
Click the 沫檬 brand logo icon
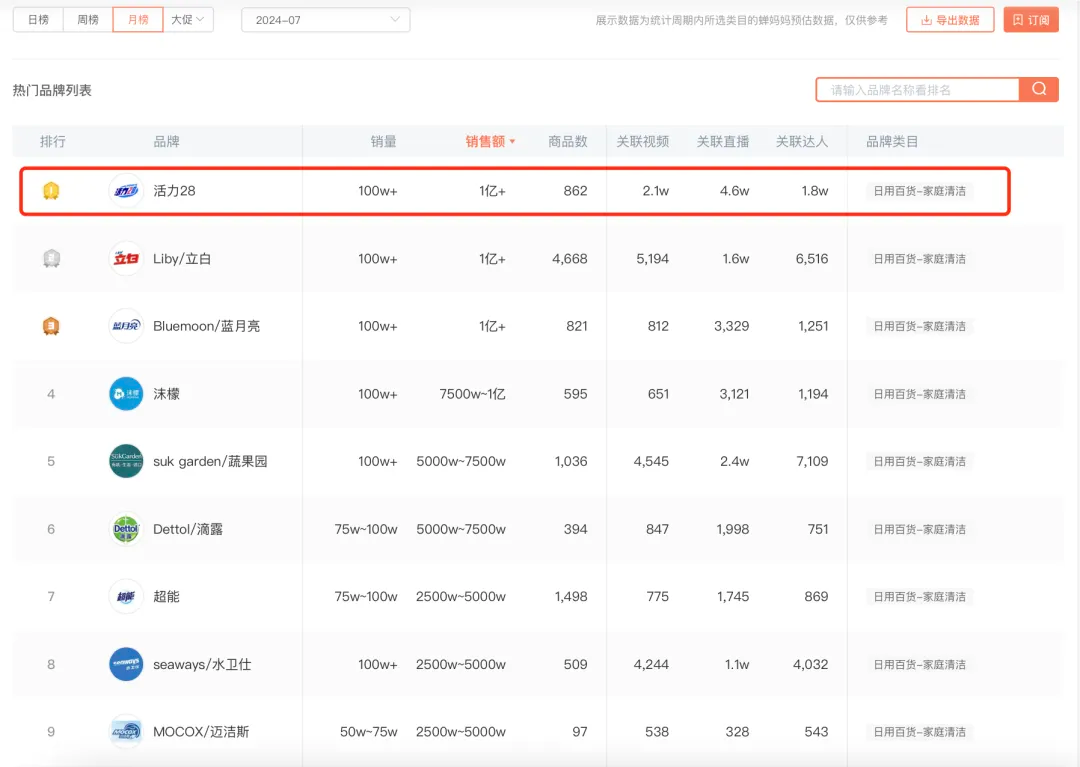pyautogui.click(x=126, y=393)
